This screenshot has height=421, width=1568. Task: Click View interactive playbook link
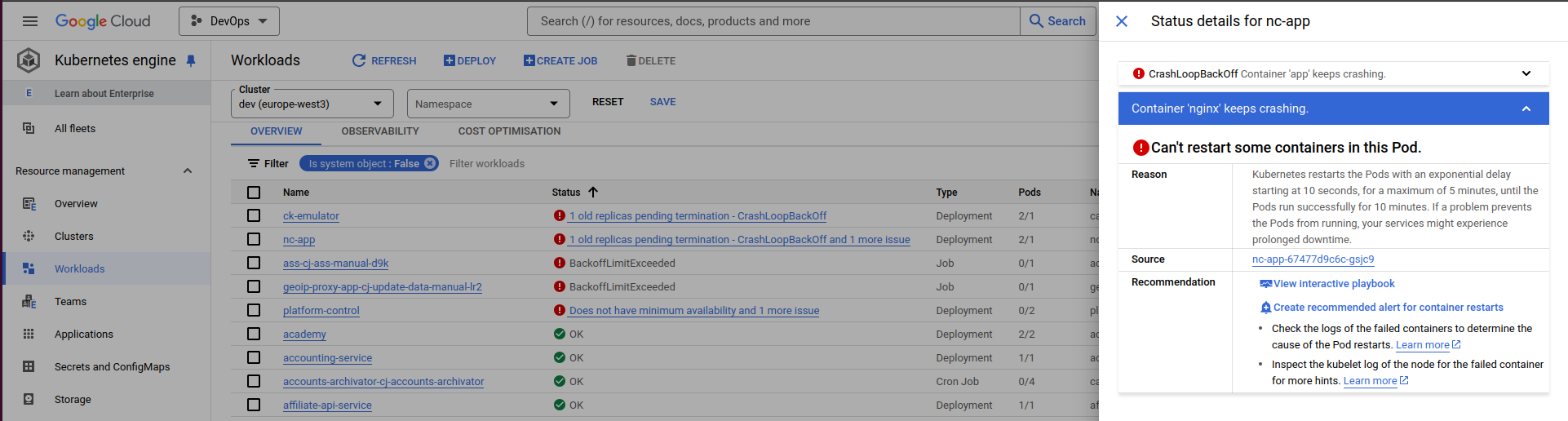(1333, 284)
